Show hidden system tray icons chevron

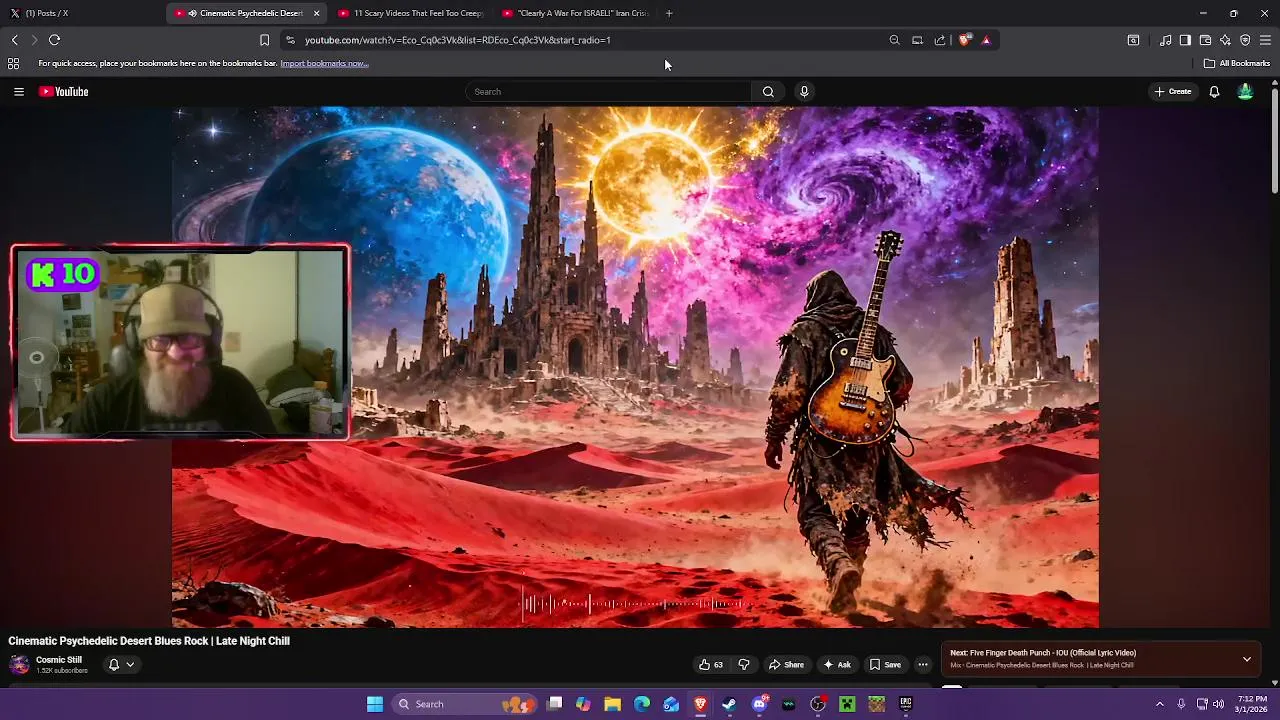click(x=1160, y=704)
